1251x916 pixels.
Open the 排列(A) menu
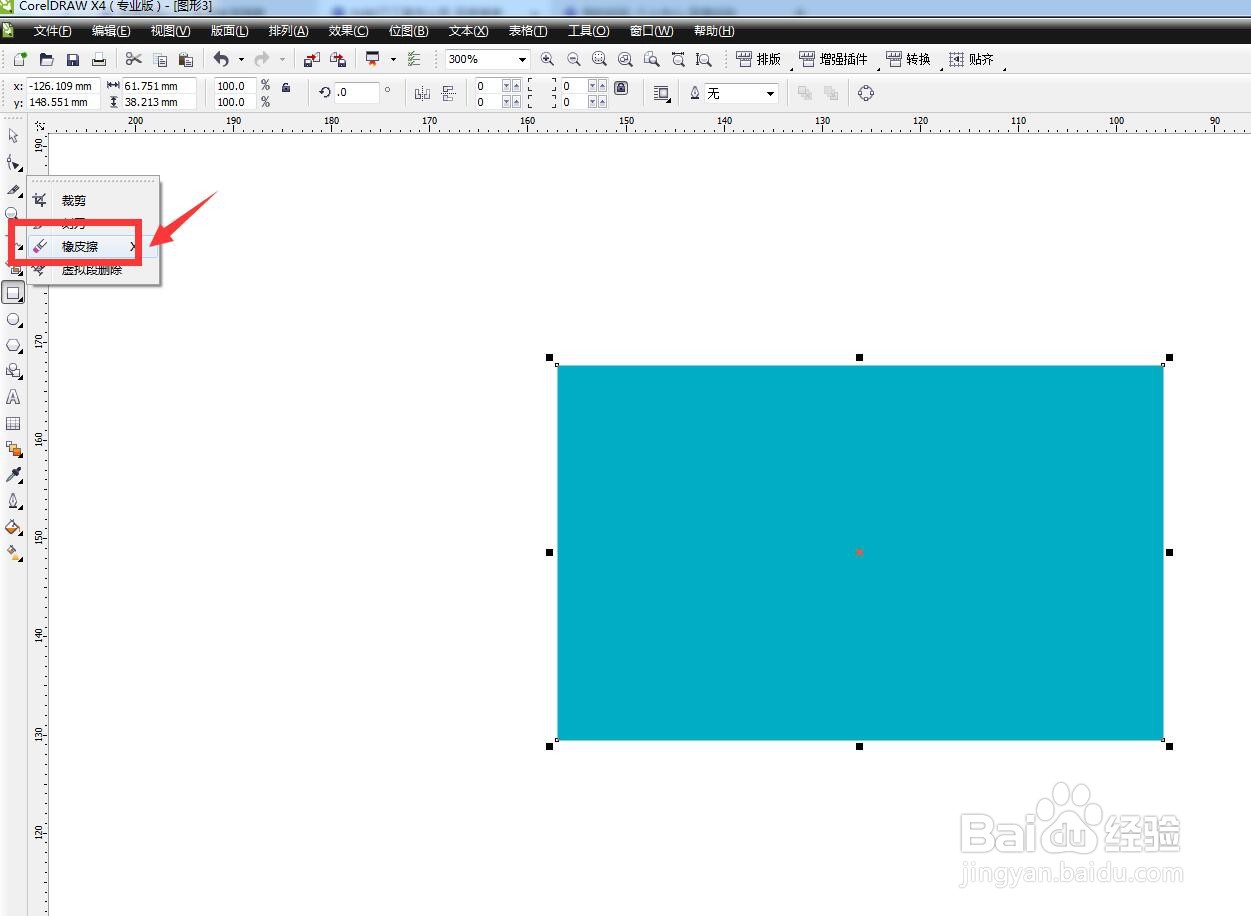pos(288,31)
